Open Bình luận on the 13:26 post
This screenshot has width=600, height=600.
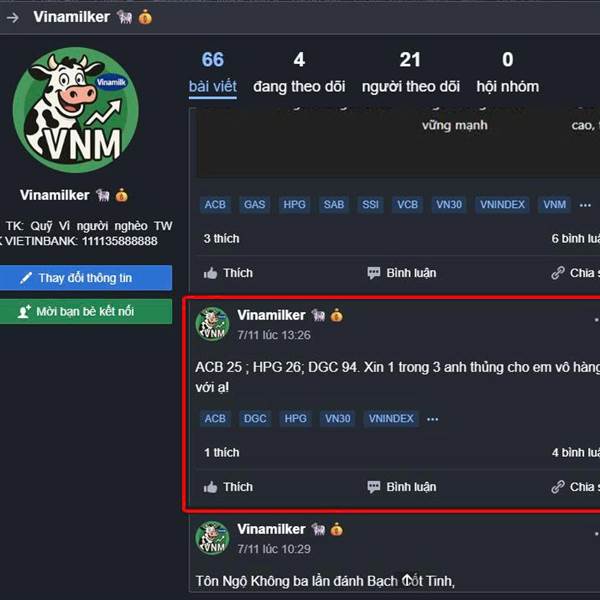pos(402,487)
